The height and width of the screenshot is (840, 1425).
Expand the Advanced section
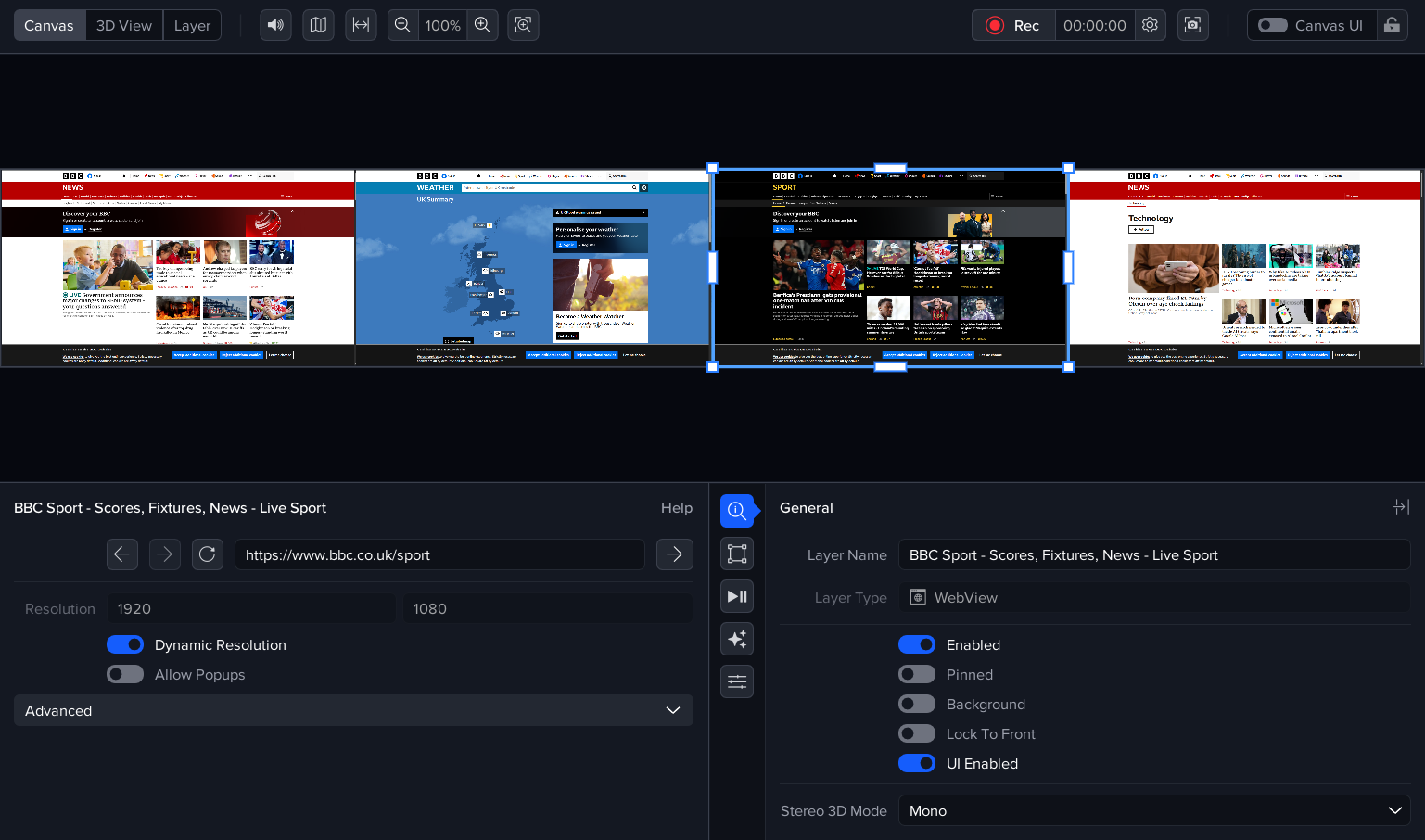pos(353,710)
